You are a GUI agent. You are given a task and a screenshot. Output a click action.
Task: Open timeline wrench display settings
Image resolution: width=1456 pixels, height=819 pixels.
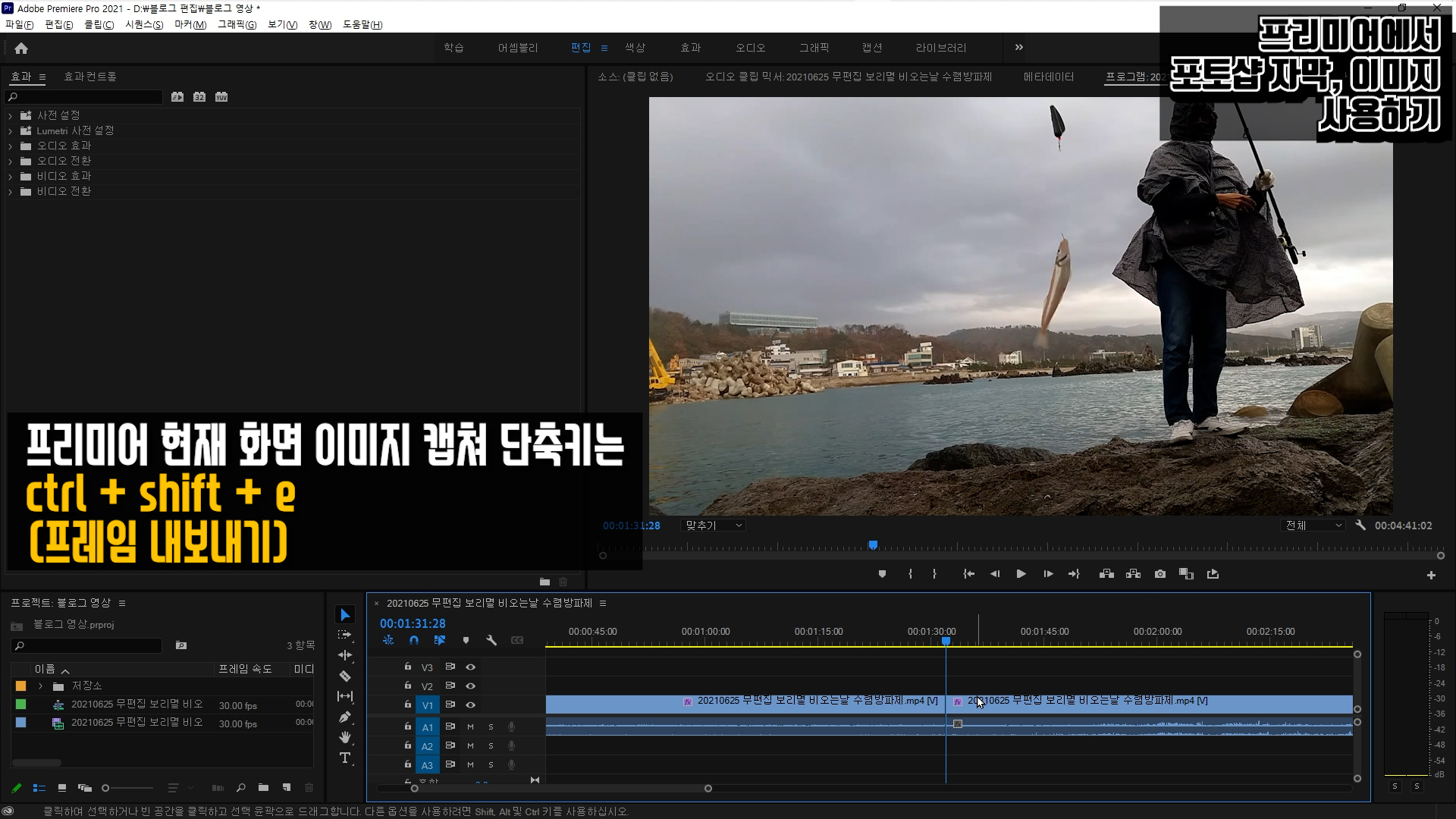point(491,640)
